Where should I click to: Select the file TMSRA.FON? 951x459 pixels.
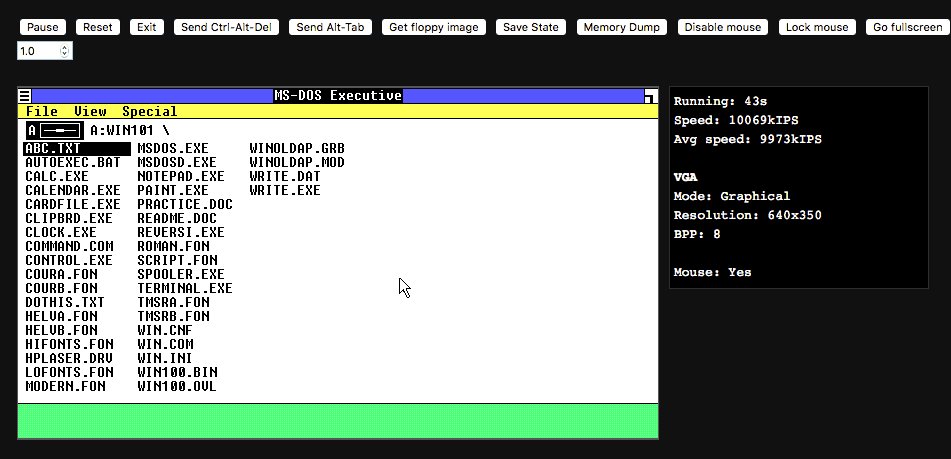click(x=173, y=302)
